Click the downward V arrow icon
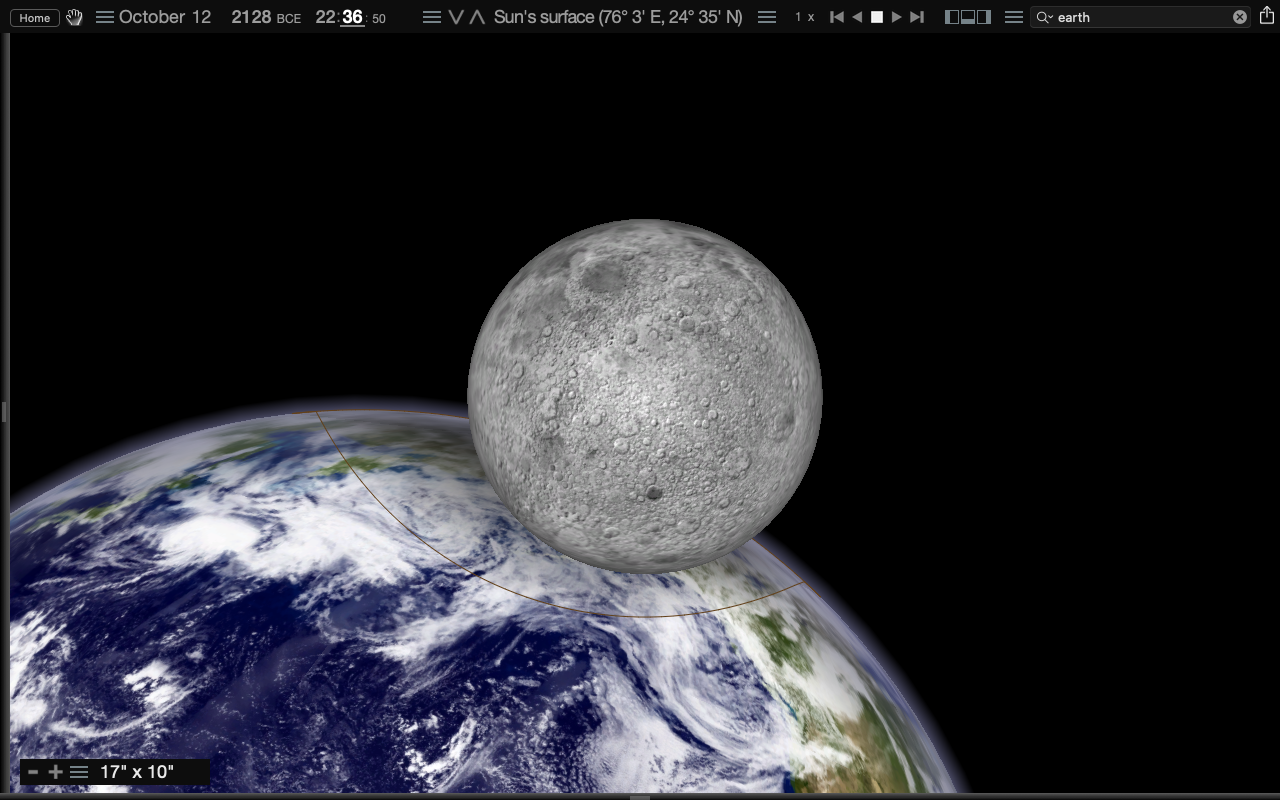The height and width of the screenshot is (800, 1280). pyautogui.click(x=456, y=17)
